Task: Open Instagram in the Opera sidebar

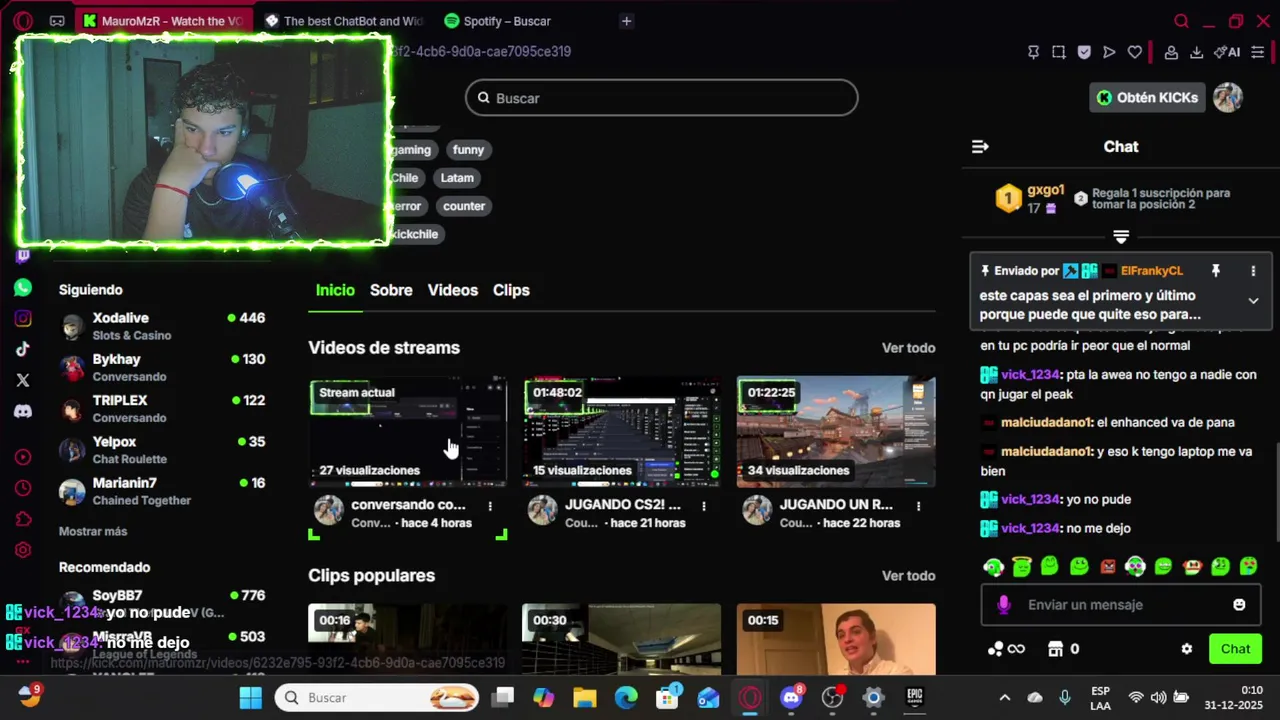Action: click(x=23, y=319)
